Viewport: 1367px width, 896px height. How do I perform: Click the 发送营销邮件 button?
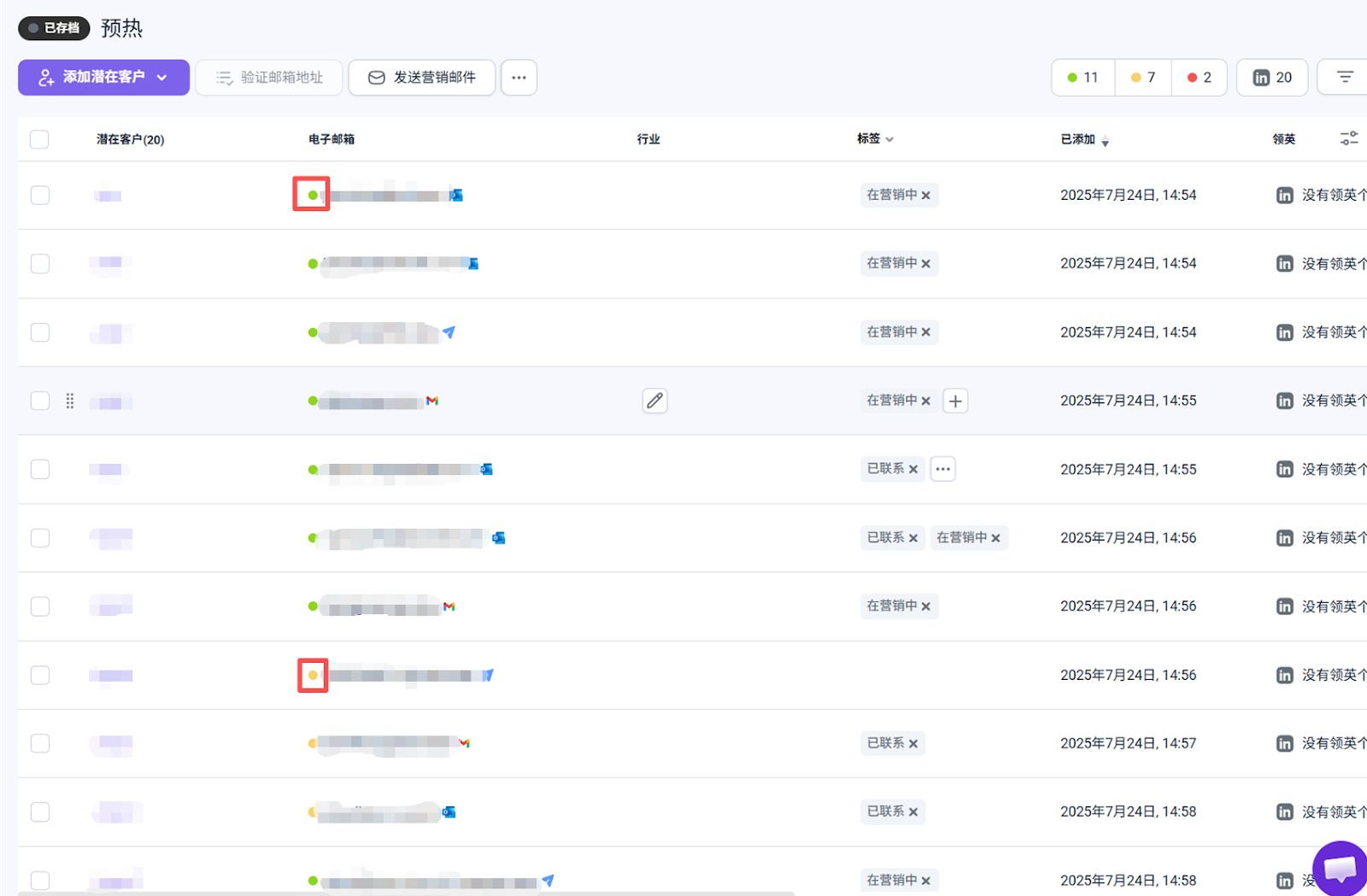(x=421, y=77)
